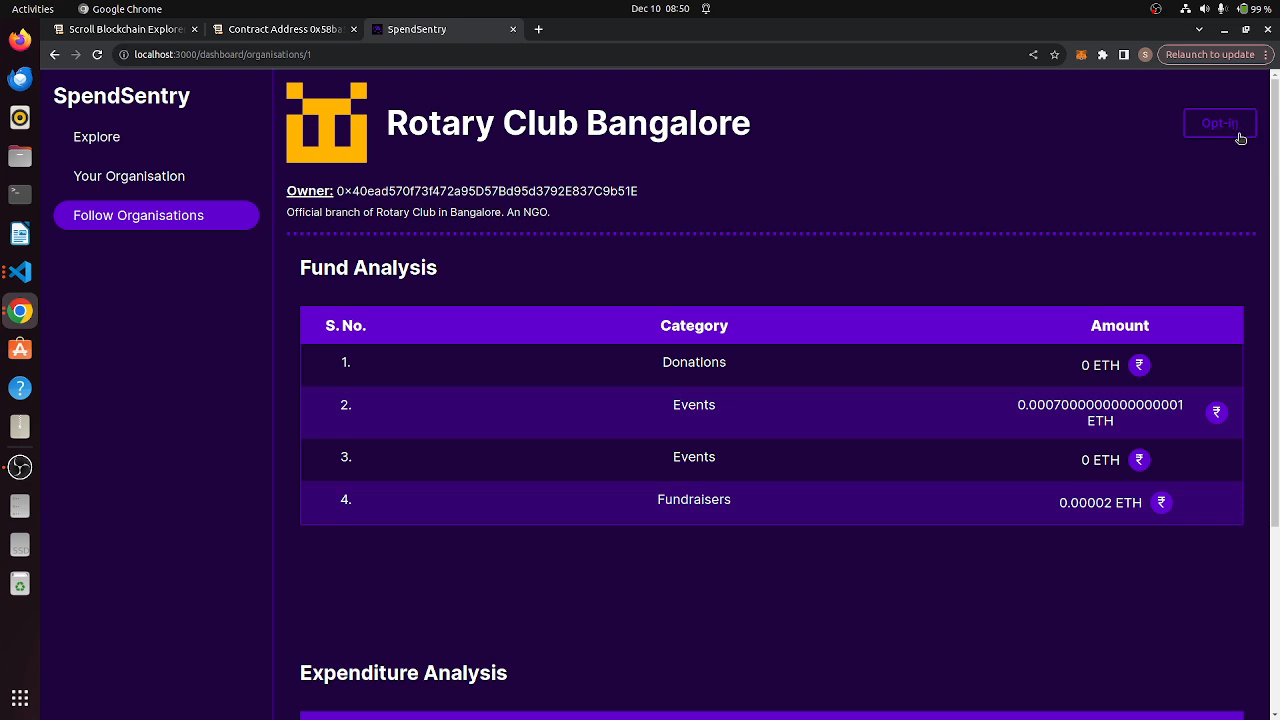Open Terminal from the Ubuntu dock
This screenshot has width=1280, height=720.
point(20,194)
